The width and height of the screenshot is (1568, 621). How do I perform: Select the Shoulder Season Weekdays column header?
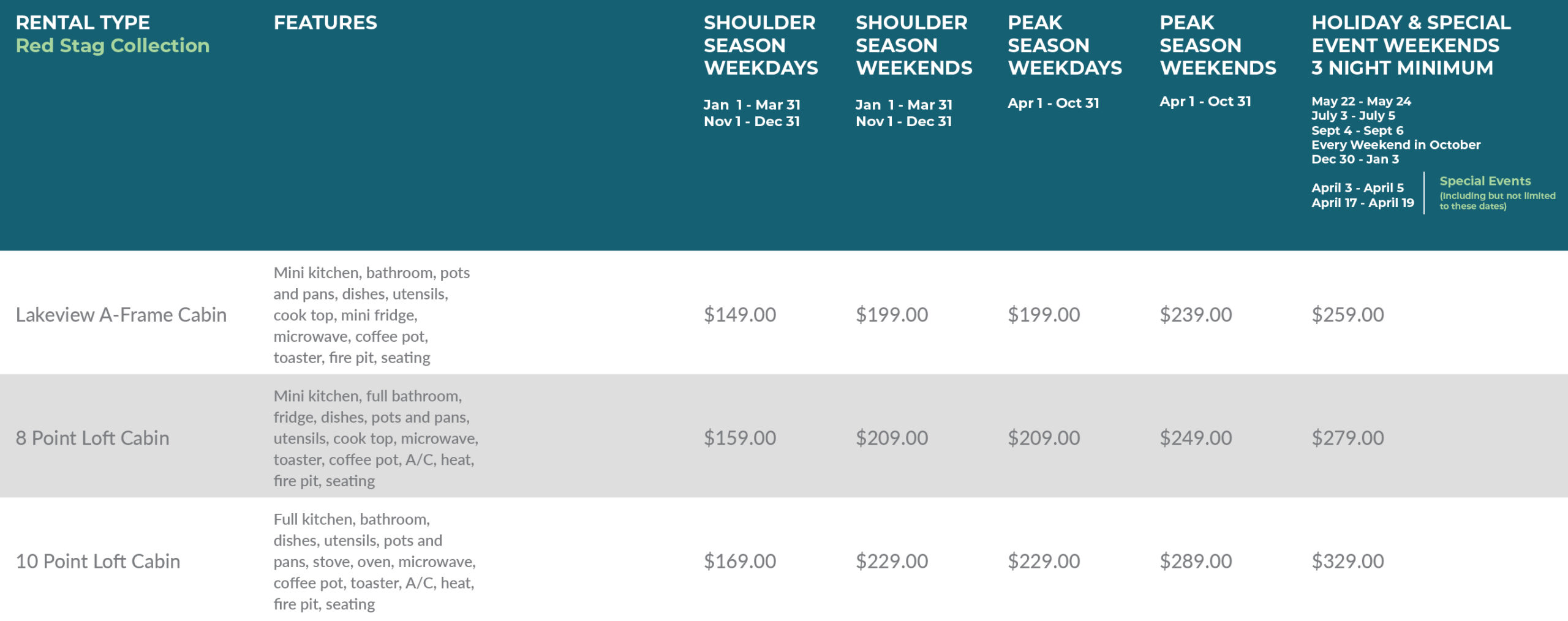pos(760,45)
